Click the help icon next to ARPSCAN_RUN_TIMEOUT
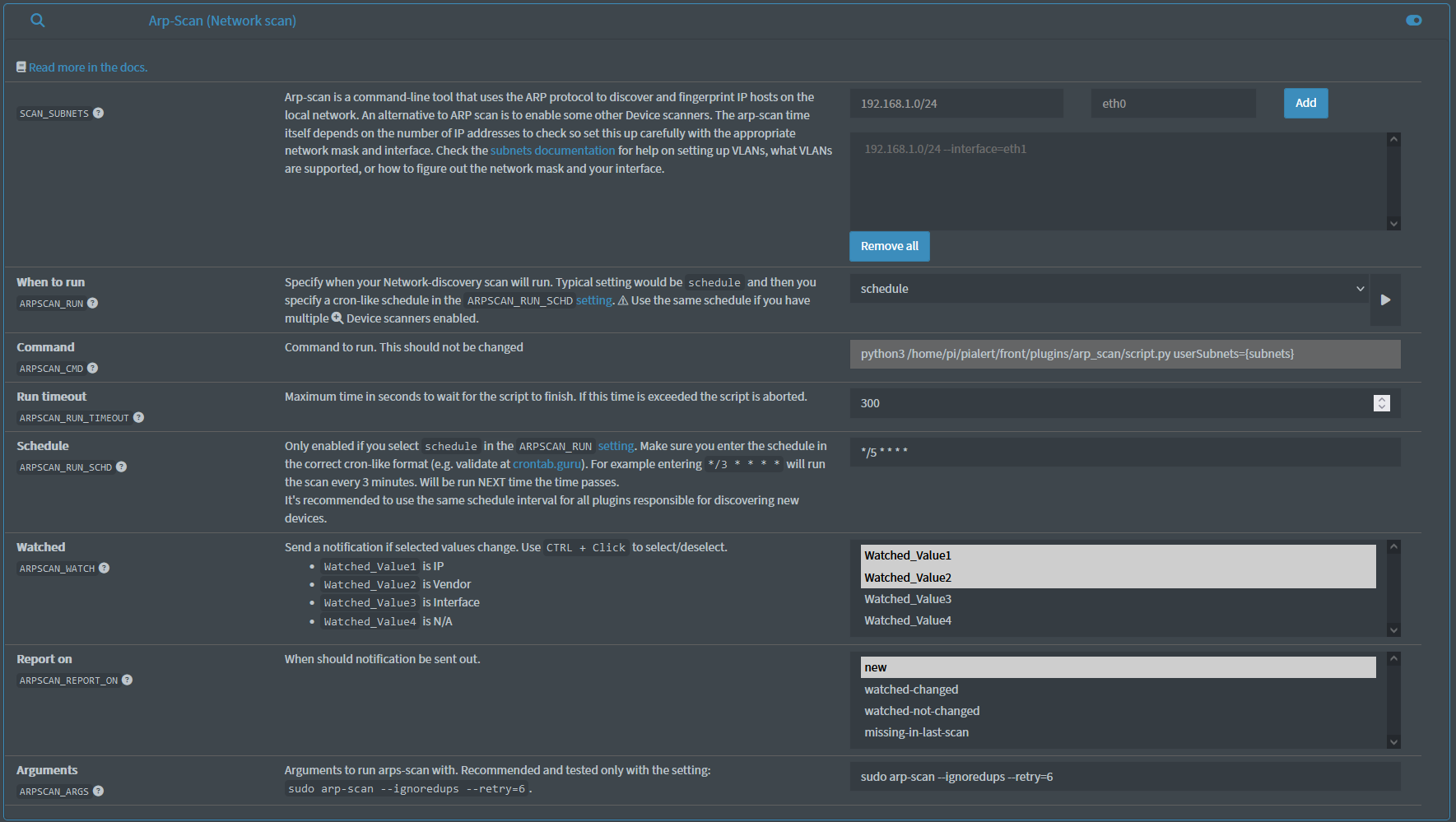Image resolution: width=1456 pixels, height=822 pixels. click(139, 417)
